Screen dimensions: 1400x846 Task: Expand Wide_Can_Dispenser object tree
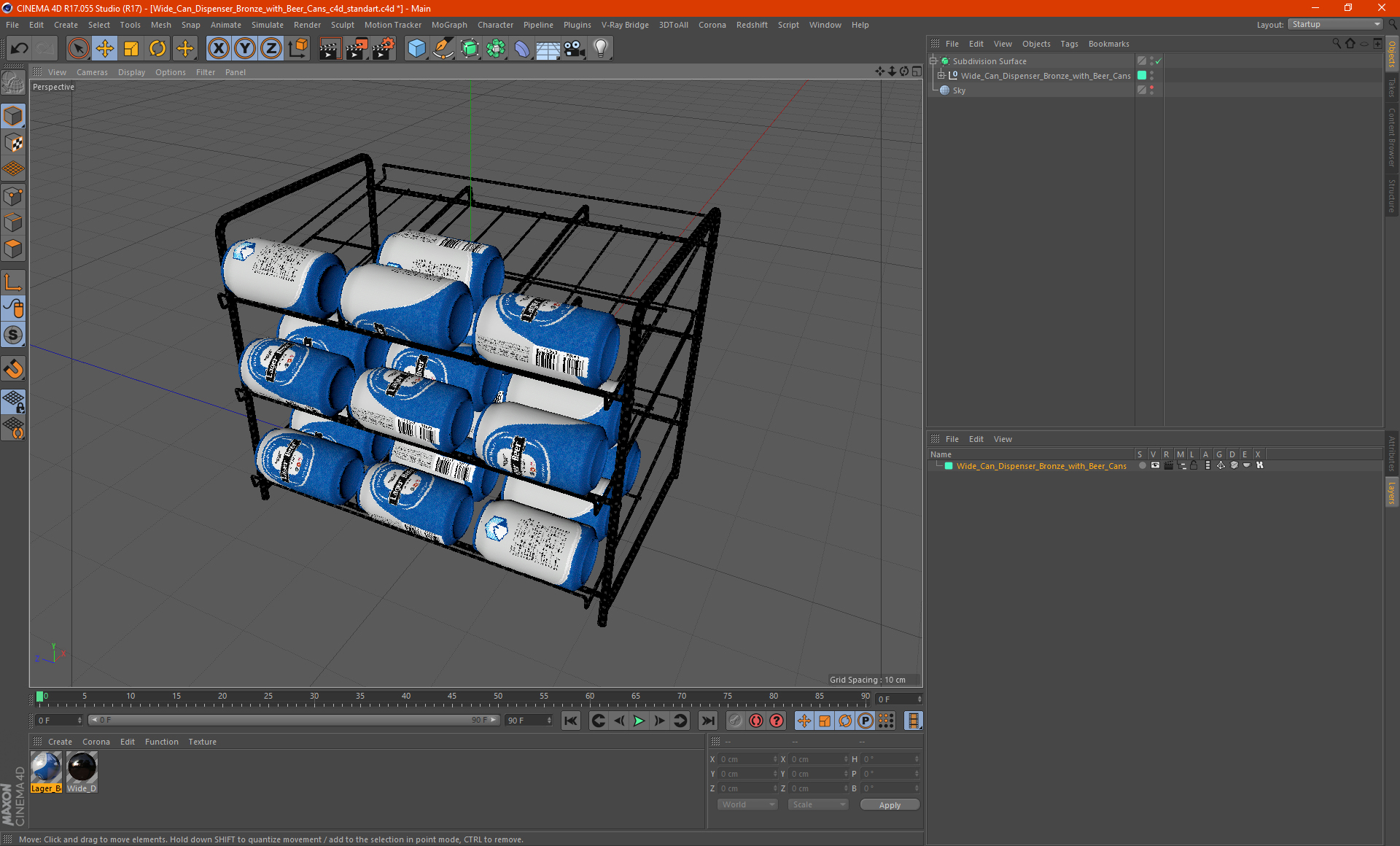pyautogui.click(x=941, y=75)
